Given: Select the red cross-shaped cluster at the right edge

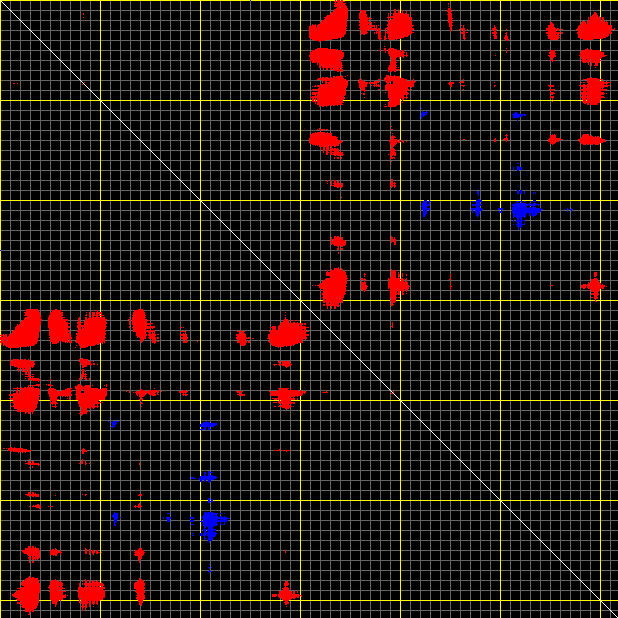Looking at the screenshot, I should (x=594, y=287).
